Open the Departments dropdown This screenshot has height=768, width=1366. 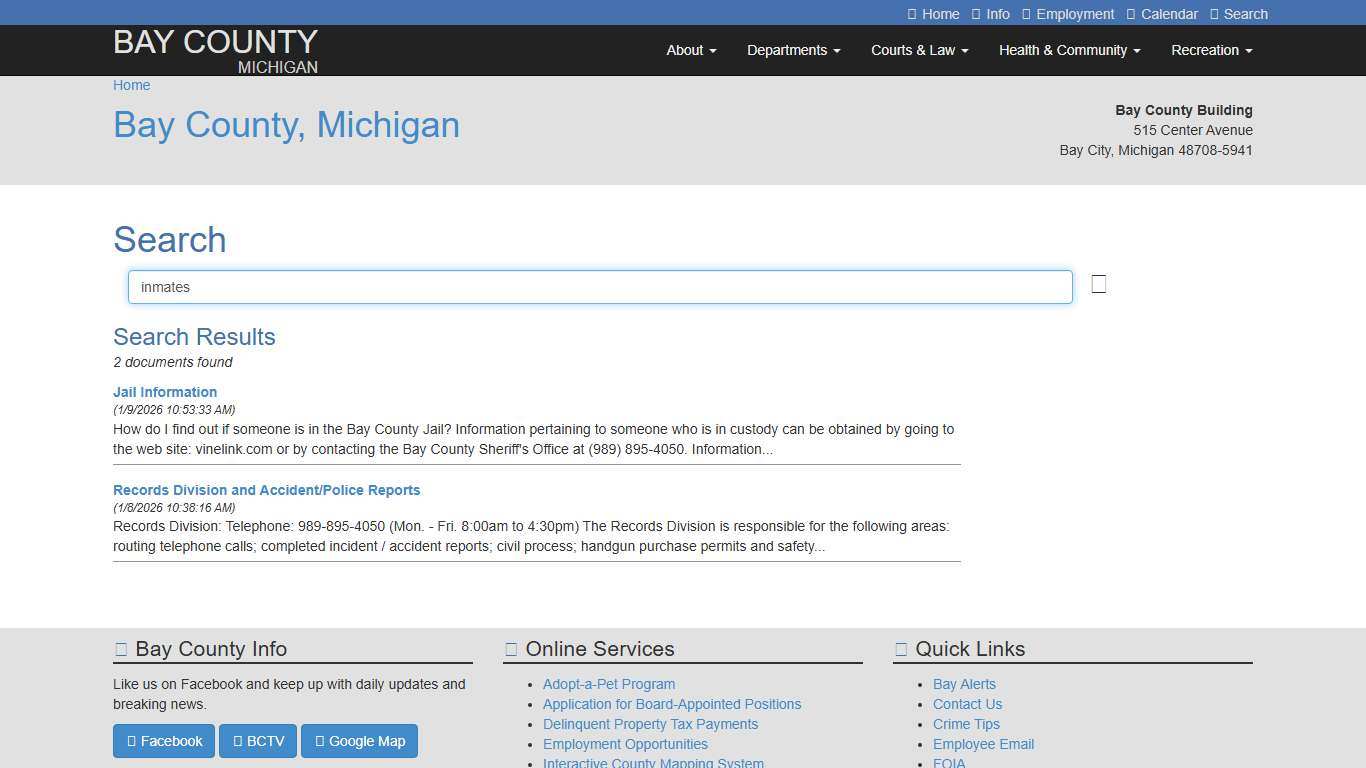pyautogui.click(x=793, y=50)
